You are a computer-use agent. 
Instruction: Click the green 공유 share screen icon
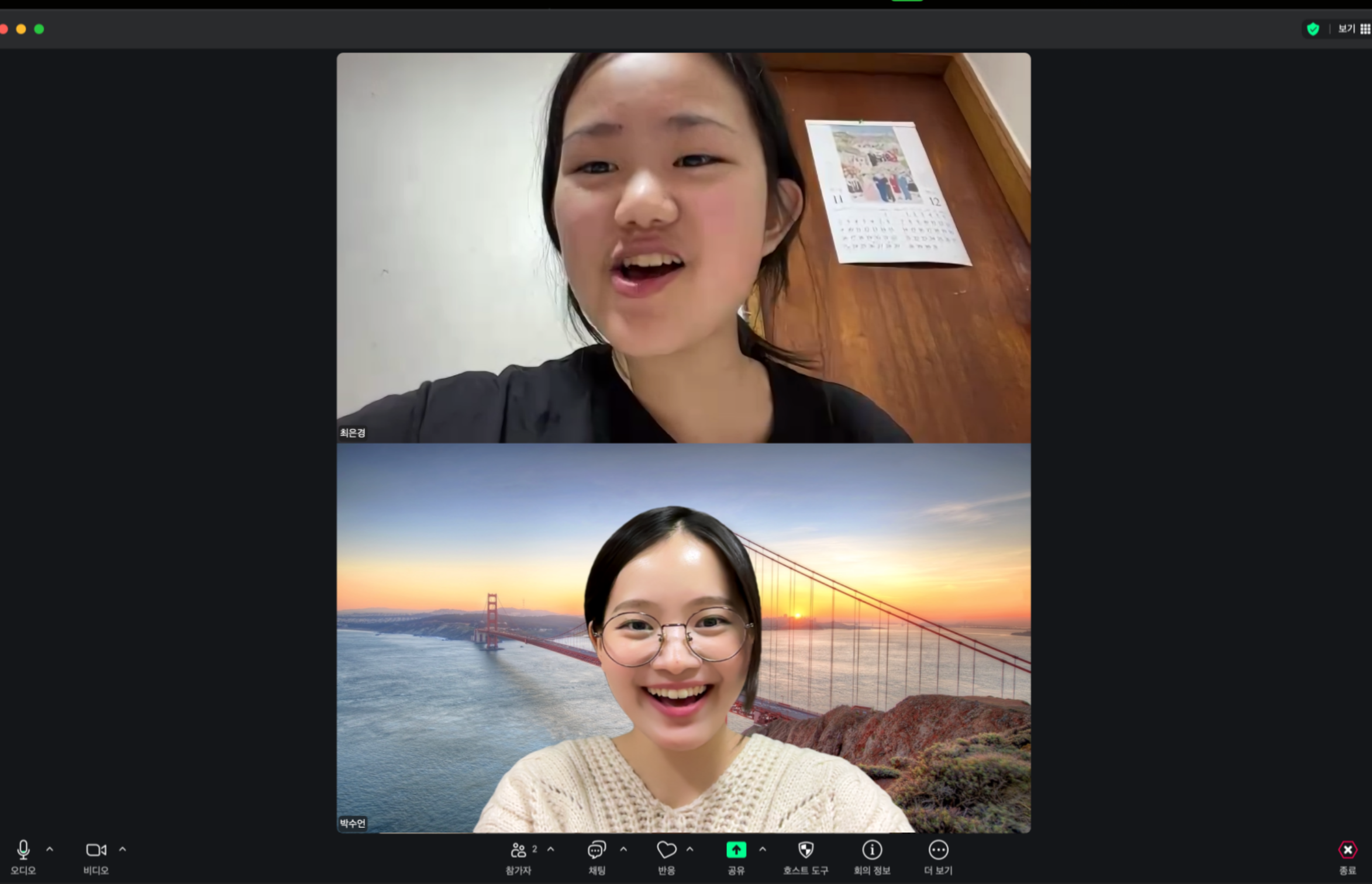click(x=736, y=850)
